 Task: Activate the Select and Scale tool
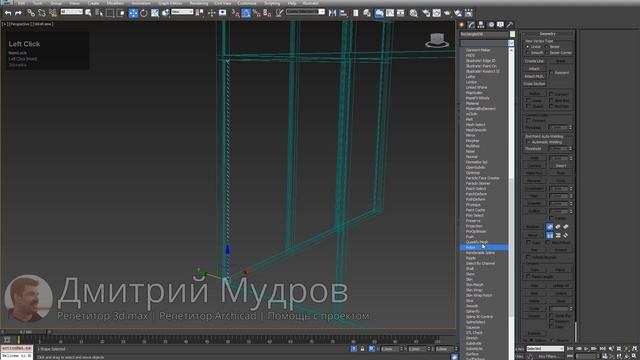155,13
